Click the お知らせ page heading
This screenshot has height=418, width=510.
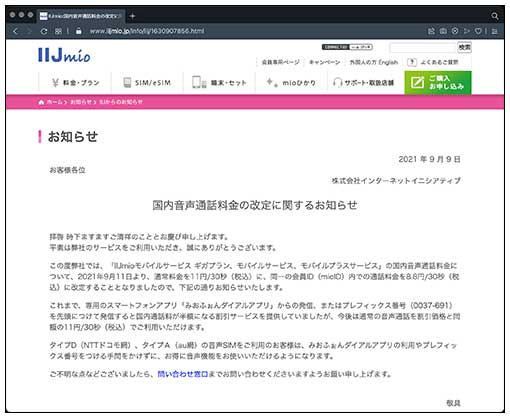73,137
